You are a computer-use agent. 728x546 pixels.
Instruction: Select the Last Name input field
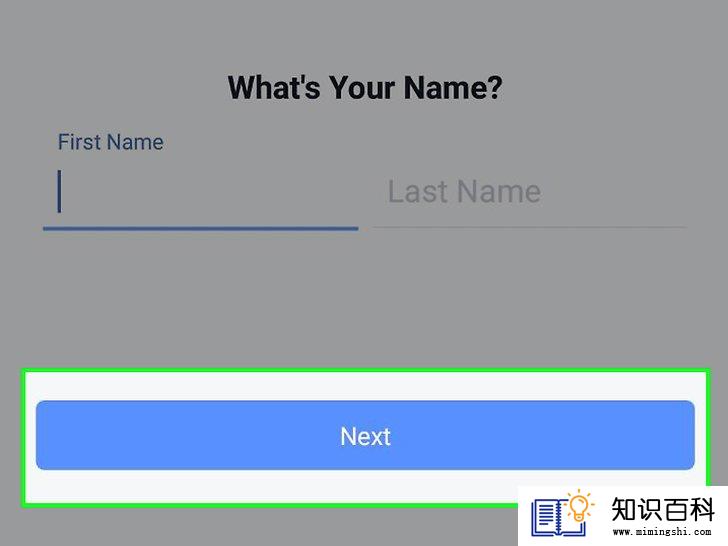point(529,191)
